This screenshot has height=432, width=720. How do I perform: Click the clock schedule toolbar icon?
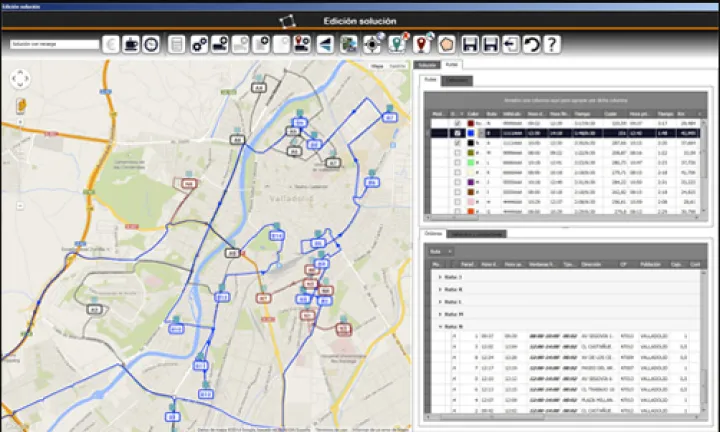pyautogui.click(x=150, y=44)
